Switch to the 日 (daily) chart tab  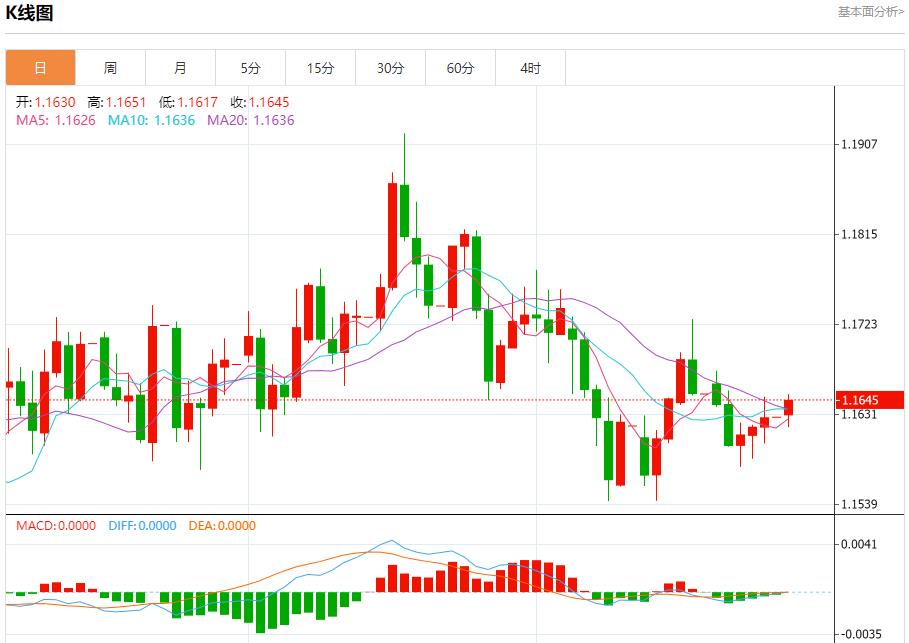pyautogui.click(x=39, y=67)
